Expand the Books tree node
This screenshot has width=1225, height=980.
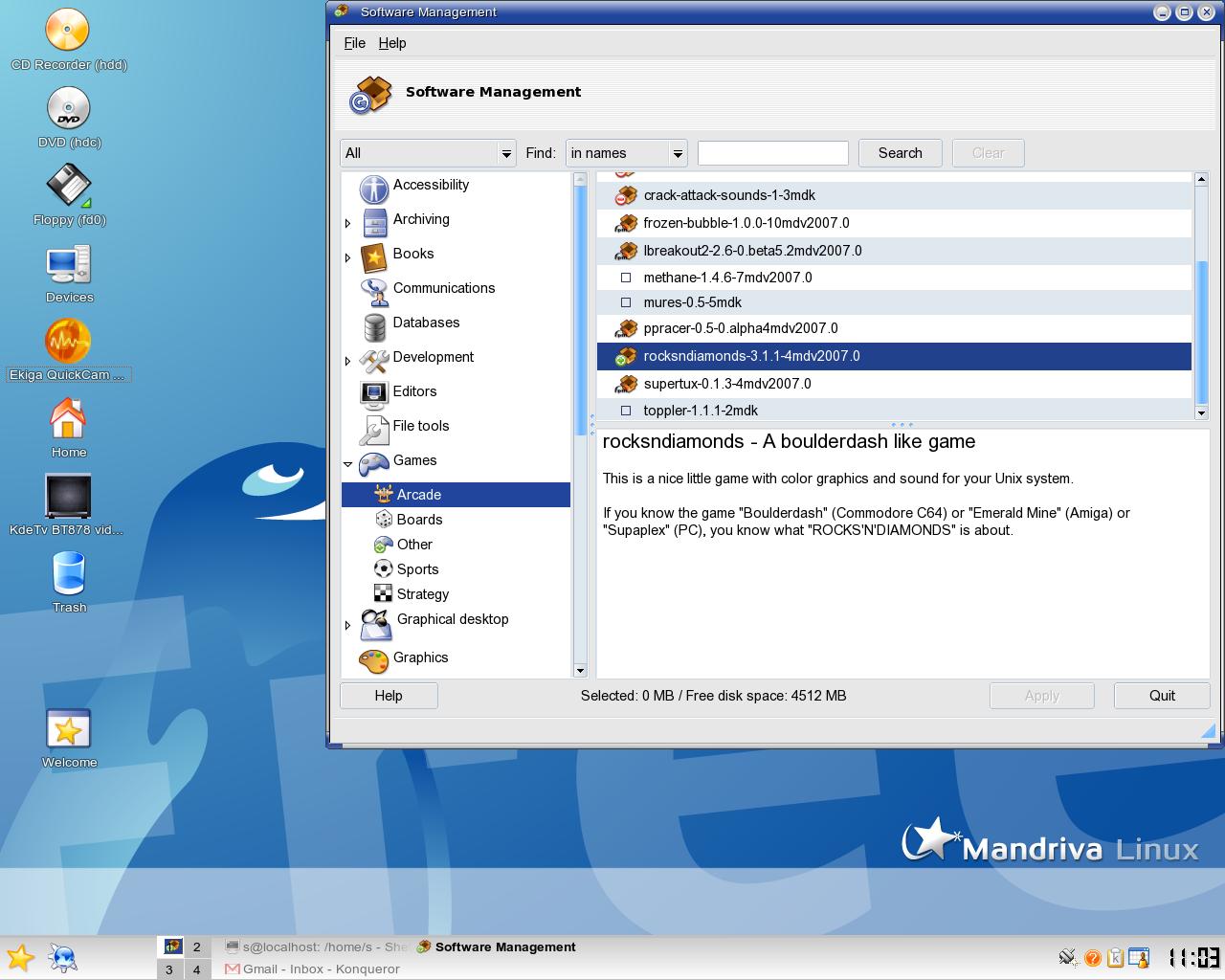tap(348, 257)
